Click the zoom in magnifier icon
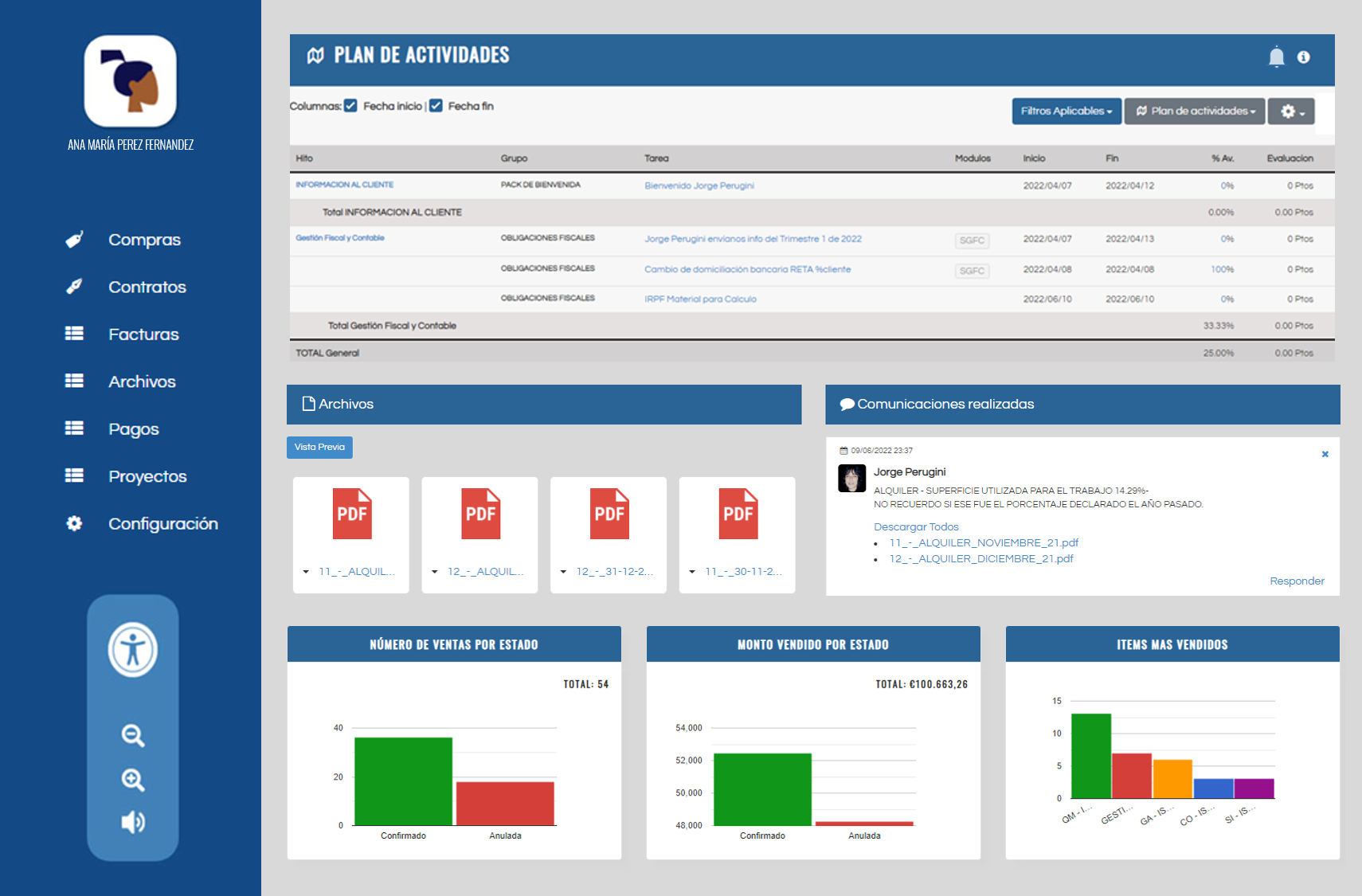The height and width of the screenshot is (896, 1362). pos(133,780)
